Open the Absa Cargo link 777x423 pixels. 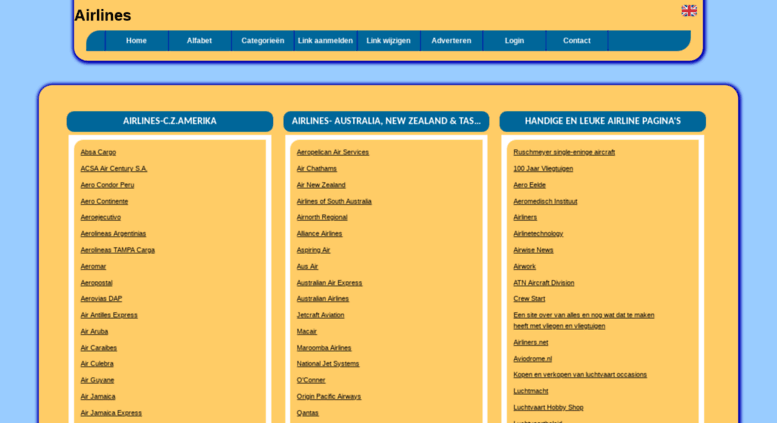[98, 152]
